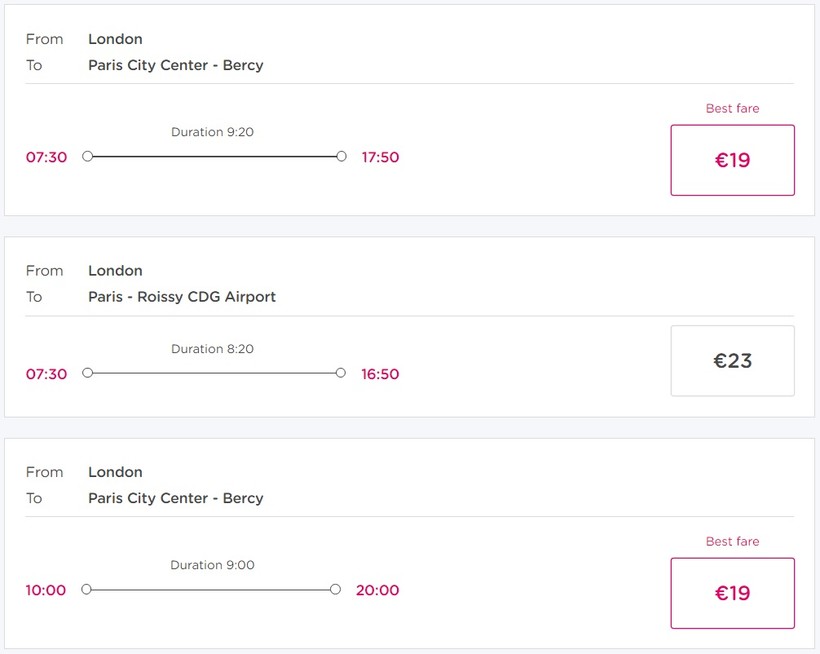Click the 20:00 arrival time
Viewport: 820px width, 654px height.
click(x=377, y=590)
